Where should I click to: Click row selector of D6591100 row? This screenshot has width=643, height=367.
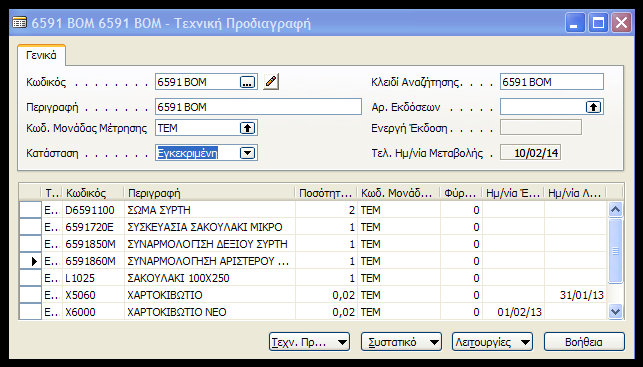pyautogui.click(x=30, y=210)
